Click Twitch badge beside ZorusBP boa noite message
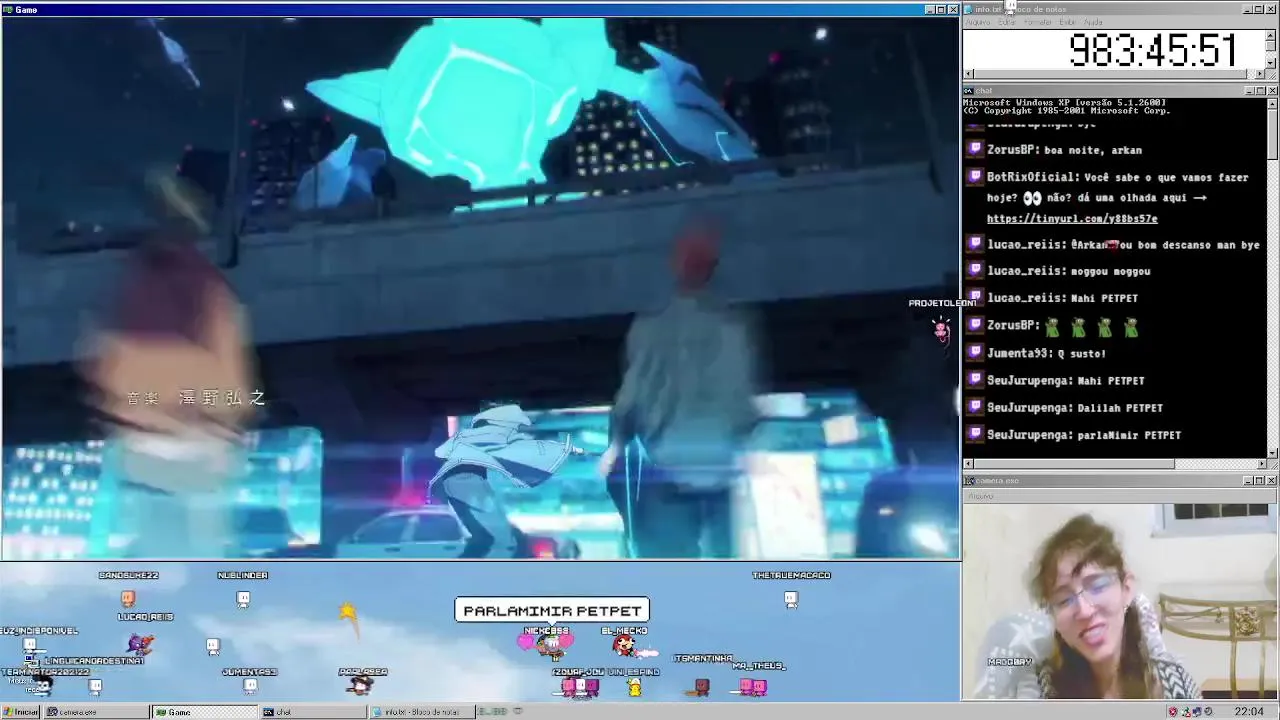The height and width of the screenshot is (720, 1280). coord(975,150)
